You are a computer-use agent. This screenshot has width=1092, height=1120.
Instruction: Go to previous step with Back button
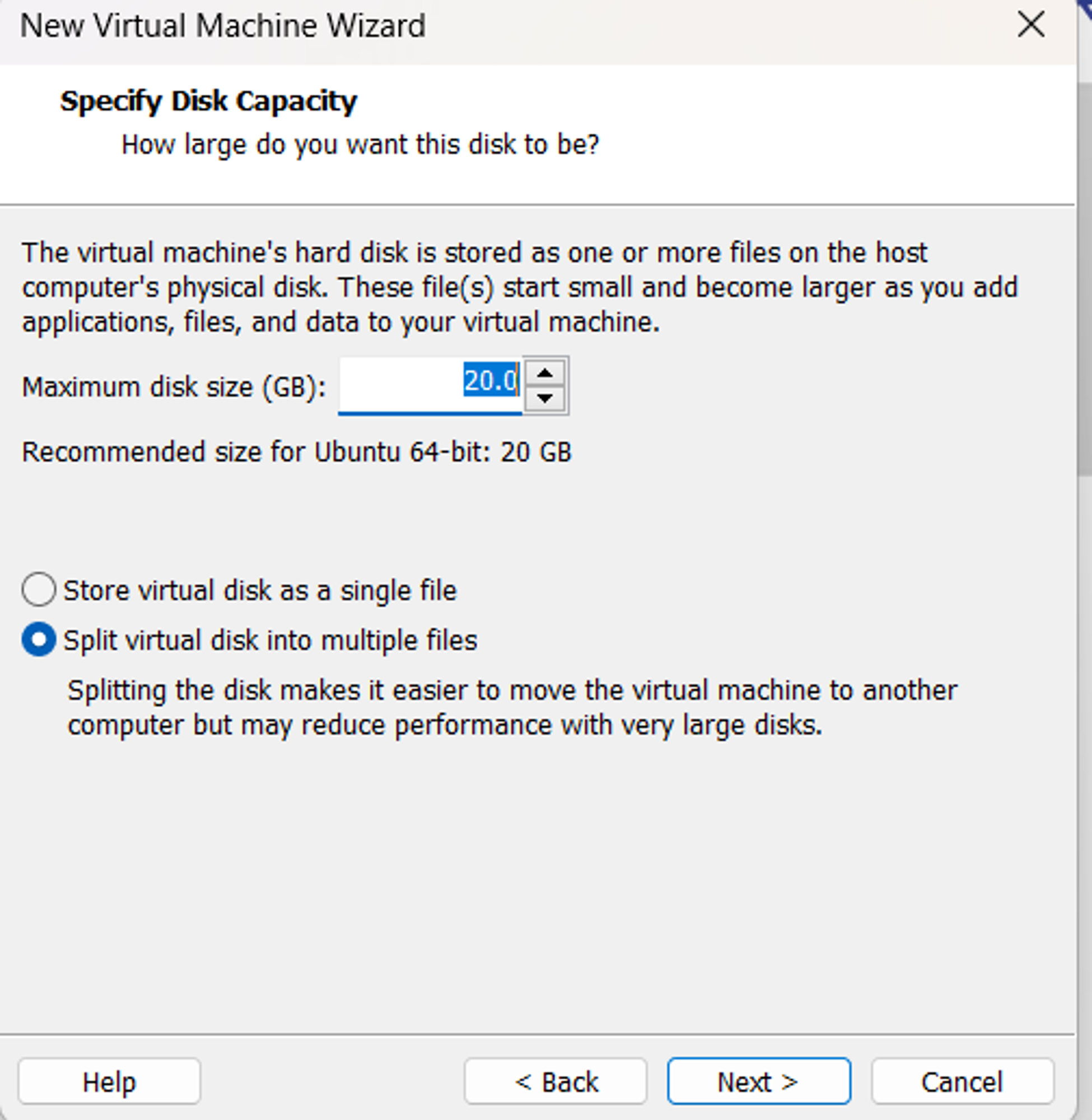556,1081
